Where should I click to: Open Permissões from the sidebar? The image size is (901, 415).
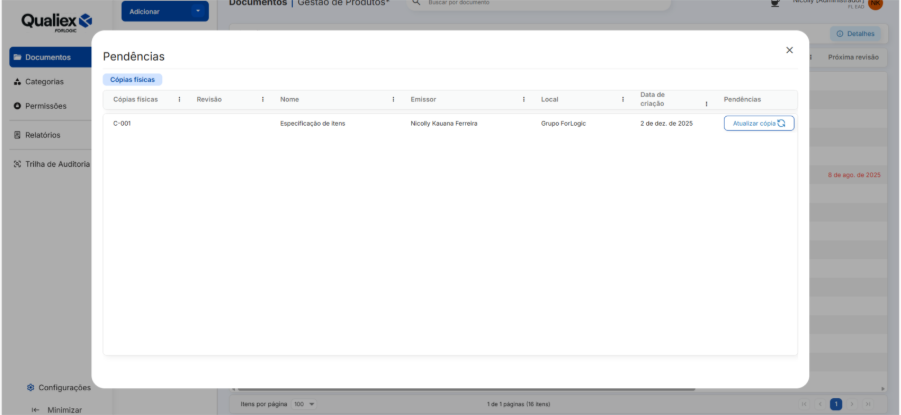(x=45, y=106)
